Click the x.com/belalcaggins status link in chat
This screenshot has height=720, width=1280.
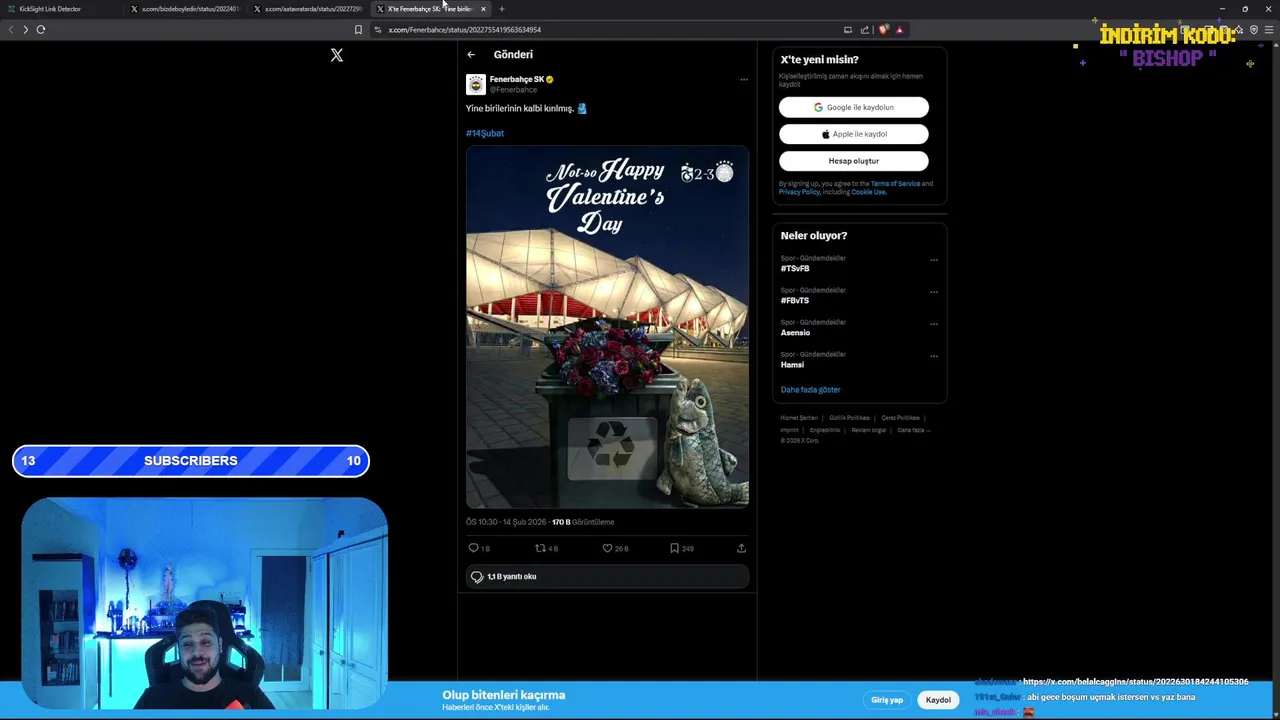(x=1135, y=682)
